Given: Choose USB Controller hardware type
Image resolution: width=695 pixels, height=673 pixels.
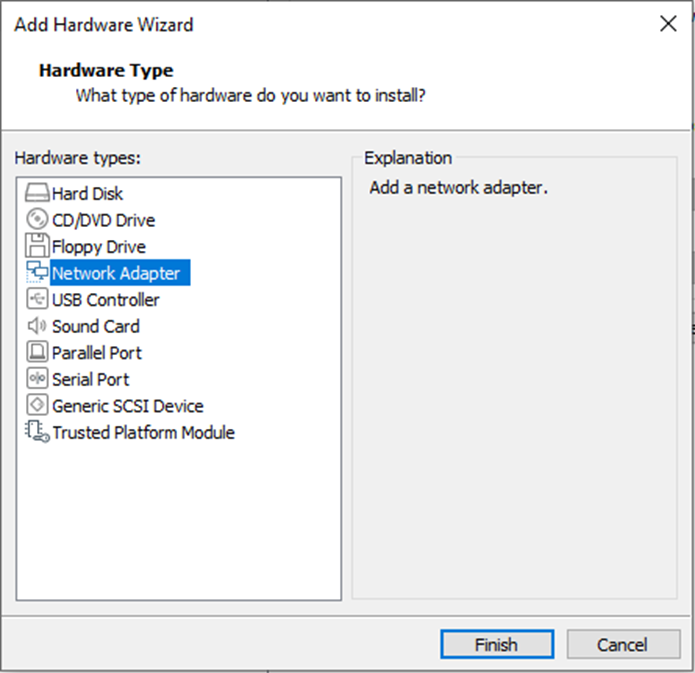Looking at the screenshot, I should 105,300.
